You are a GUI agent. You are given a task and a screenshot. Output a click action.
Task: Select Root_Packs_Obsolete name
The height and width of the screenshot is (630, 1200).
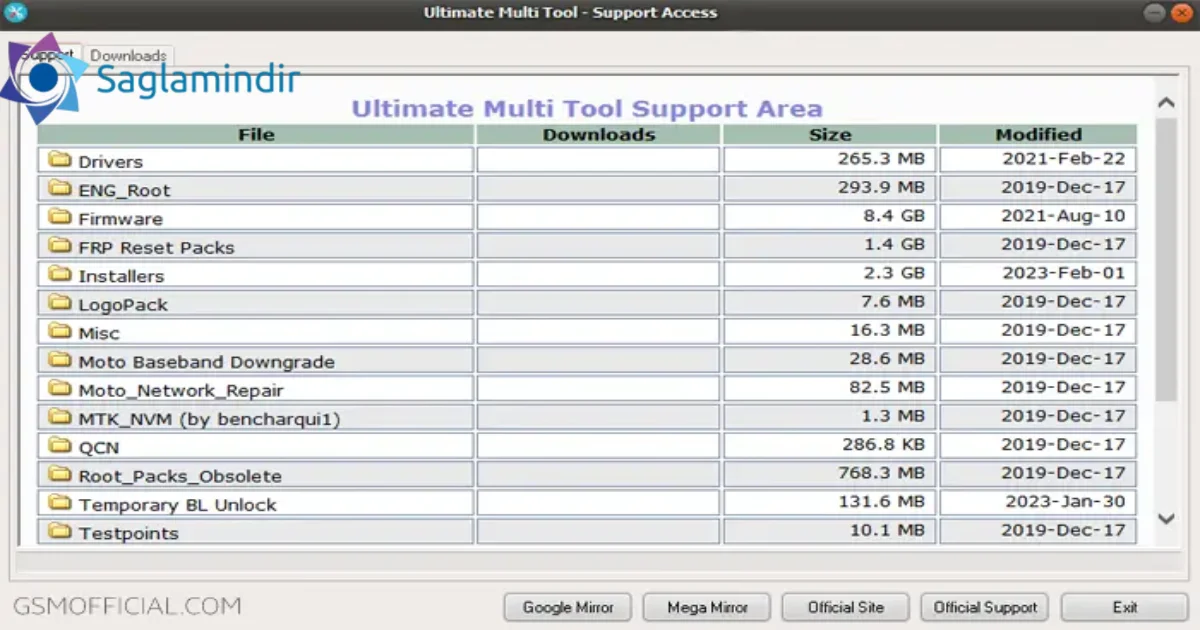(180, 475)
